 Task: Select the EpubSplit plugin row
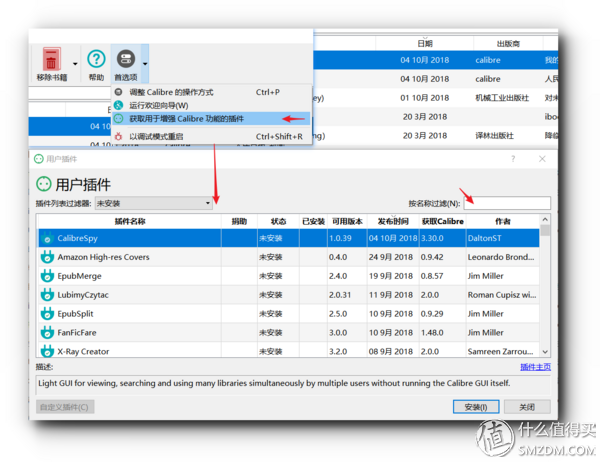pyautogui.click(x=289, y=313)
